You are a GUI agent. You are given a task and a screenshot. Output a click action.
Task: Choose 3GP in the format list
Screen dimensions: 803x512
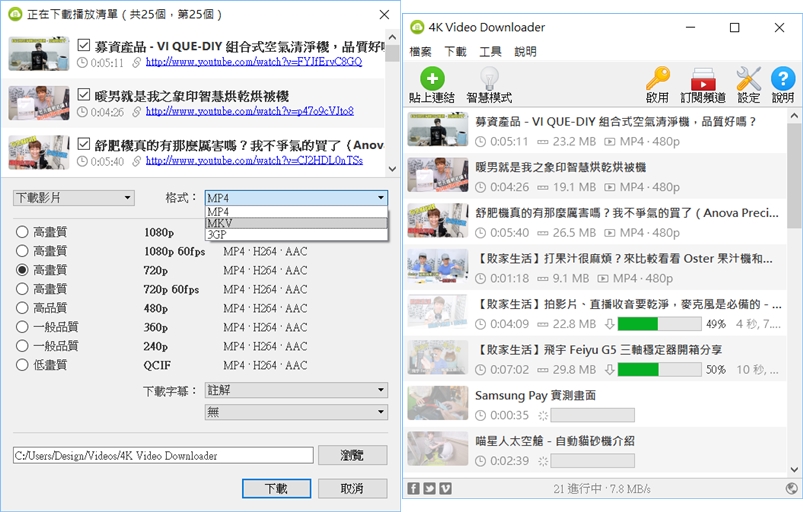point(296,234)
